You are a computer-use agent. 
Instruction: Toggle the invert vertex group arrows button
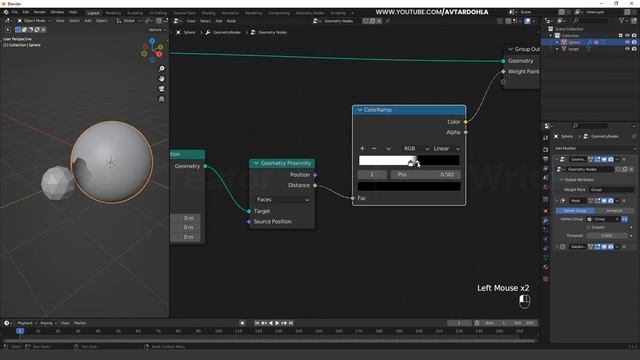624,219
